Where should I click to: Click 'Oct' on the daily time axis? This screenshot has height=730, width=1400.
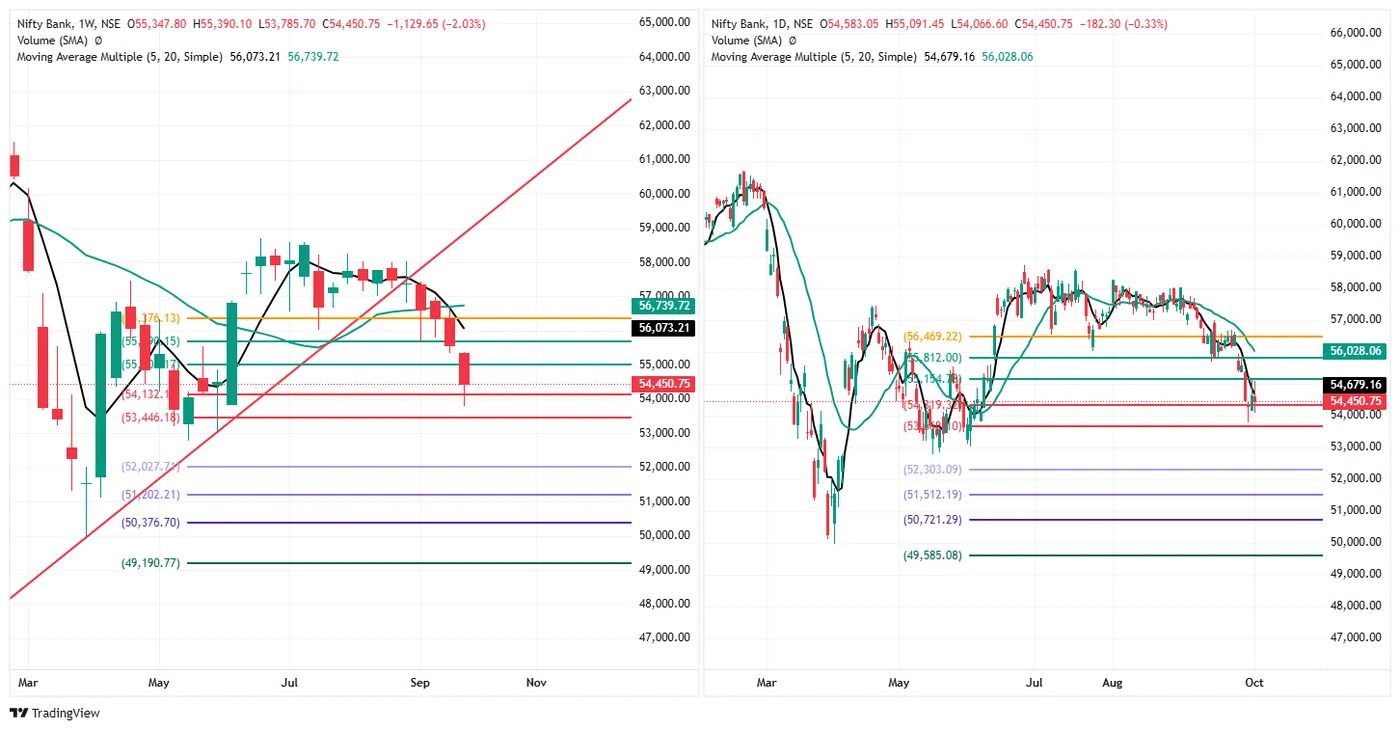tap(1254, 683)
